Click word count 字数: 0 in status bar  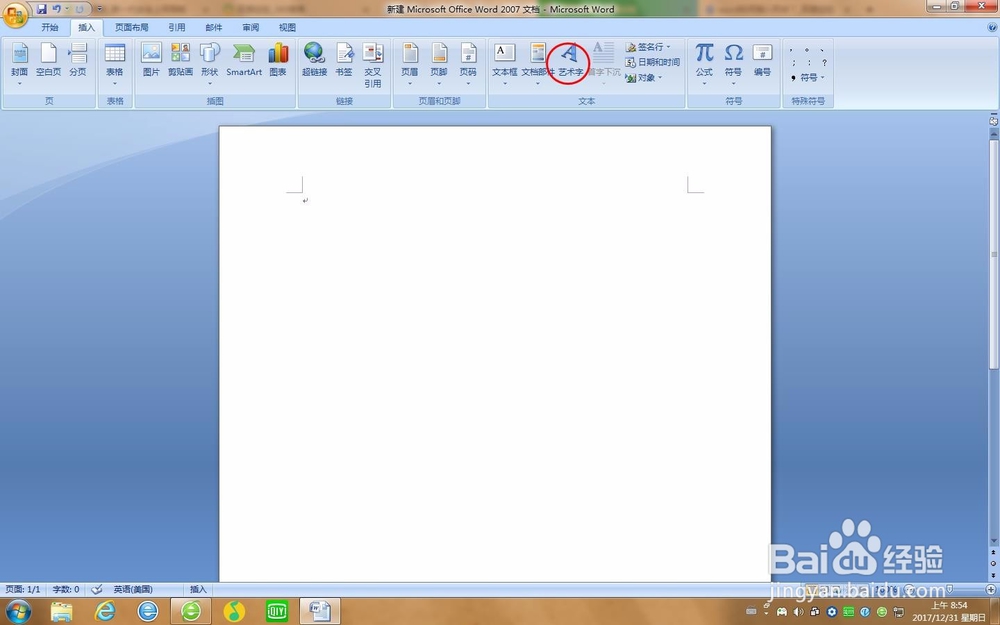[66, 589]
